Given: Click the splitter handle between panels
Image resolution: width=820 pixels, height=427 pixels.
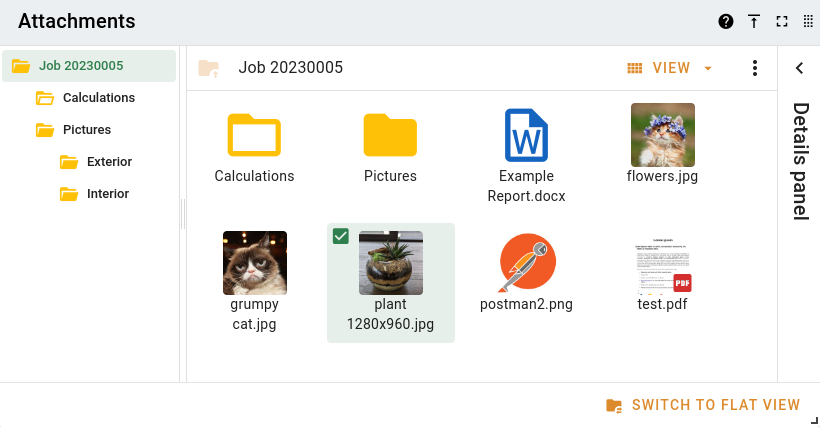Looking at the screenshot, I should [x=183, y=213].
